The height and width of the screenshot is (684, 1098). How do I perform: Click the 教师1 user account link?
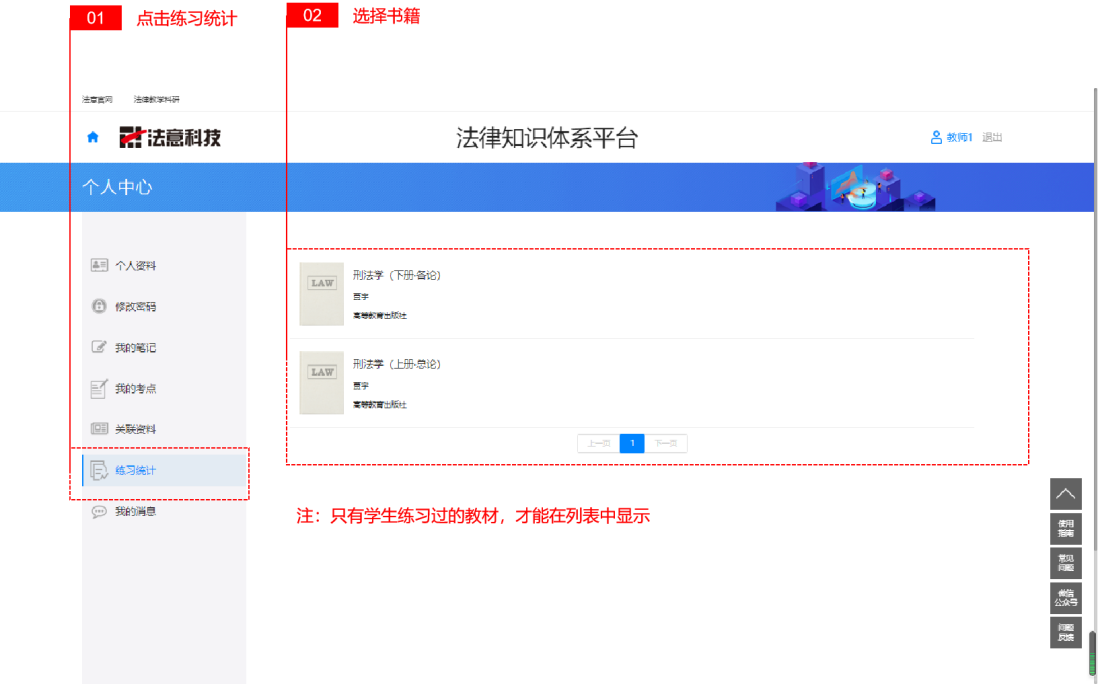tap(952, 138)
